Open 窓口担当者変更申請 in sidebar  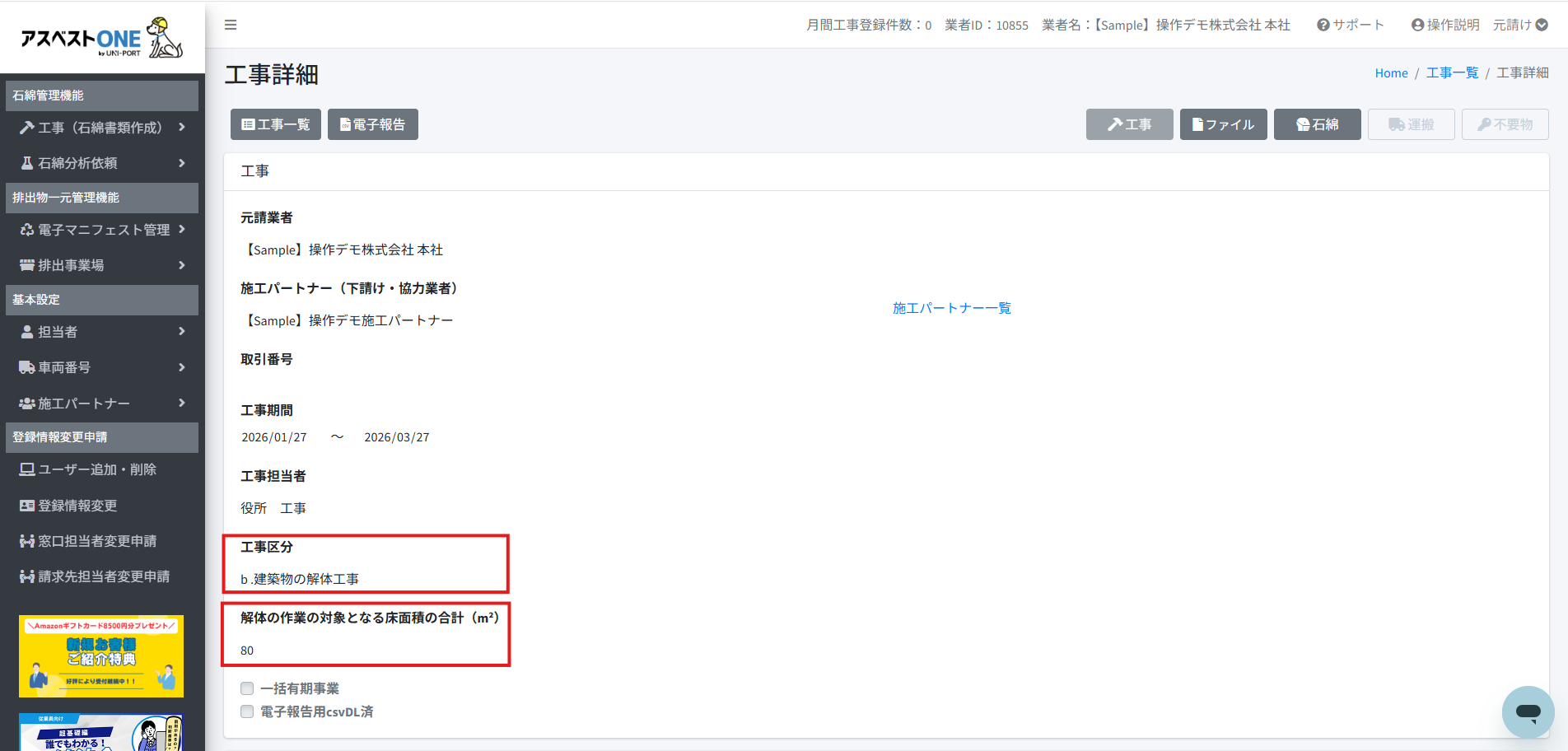(x=97, y=541)
